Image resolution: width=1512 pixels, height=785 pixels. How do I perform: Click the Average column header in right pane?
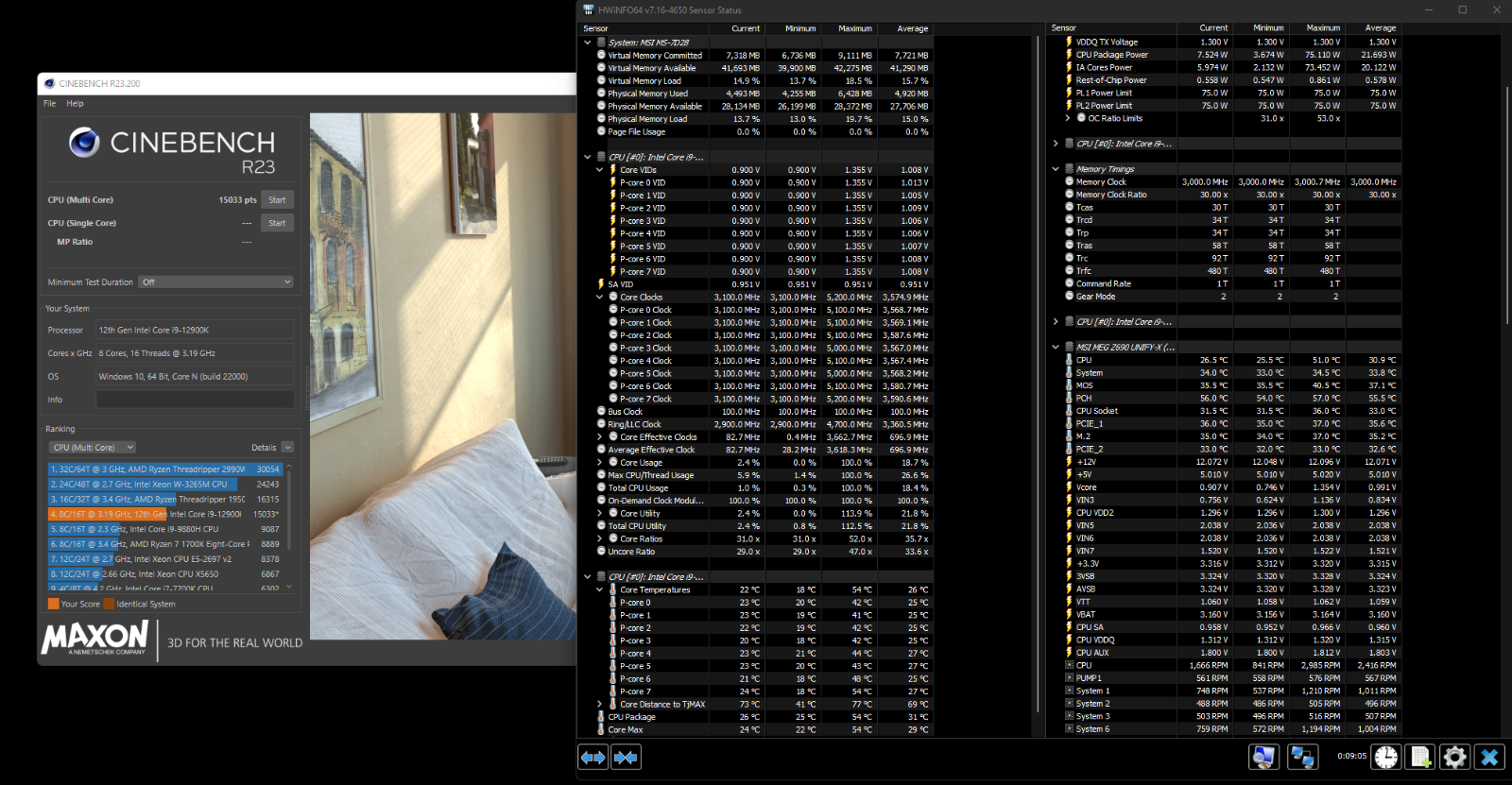click(1381, 28)
